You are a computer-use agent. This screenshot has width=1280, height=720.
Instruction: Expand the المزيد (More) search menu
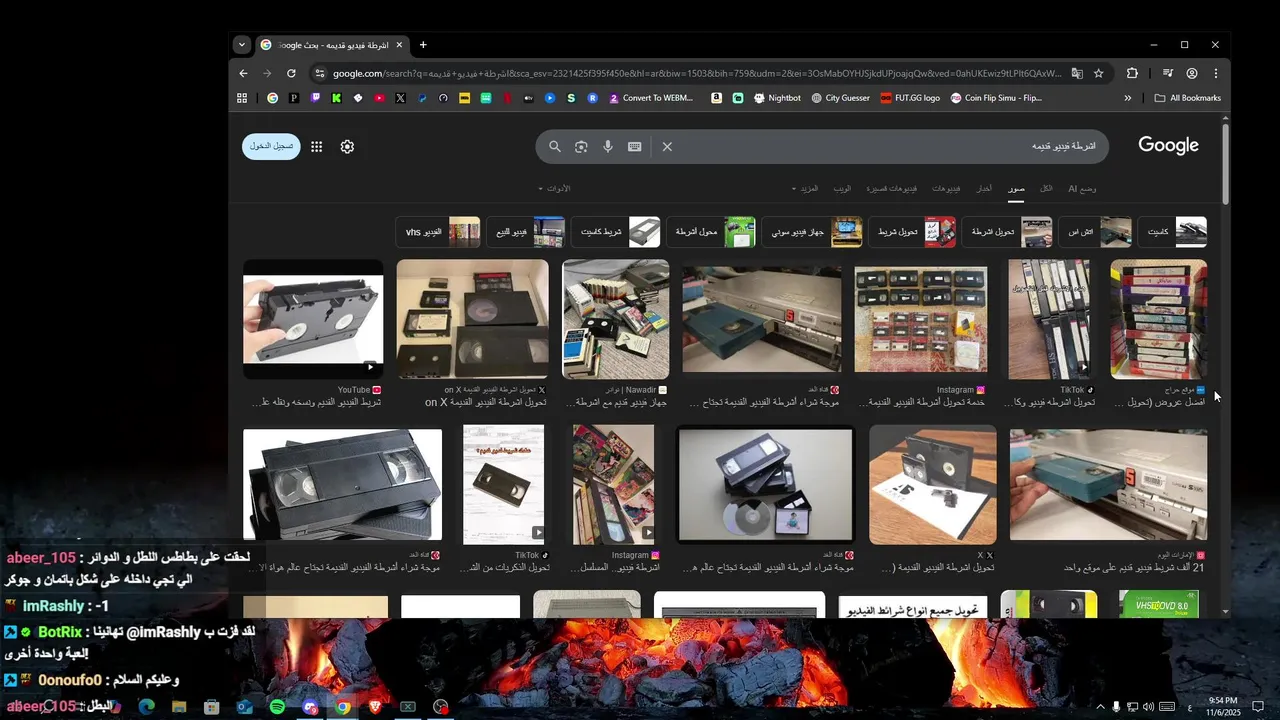coord(807,188)
